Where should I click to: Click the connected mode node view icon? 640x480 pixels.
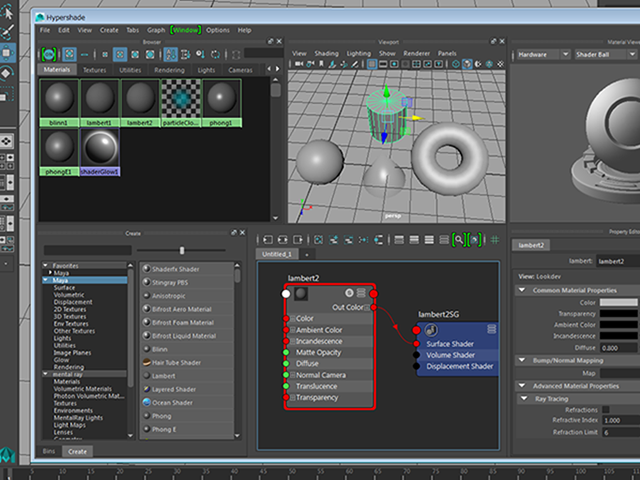tap(414, 240)
